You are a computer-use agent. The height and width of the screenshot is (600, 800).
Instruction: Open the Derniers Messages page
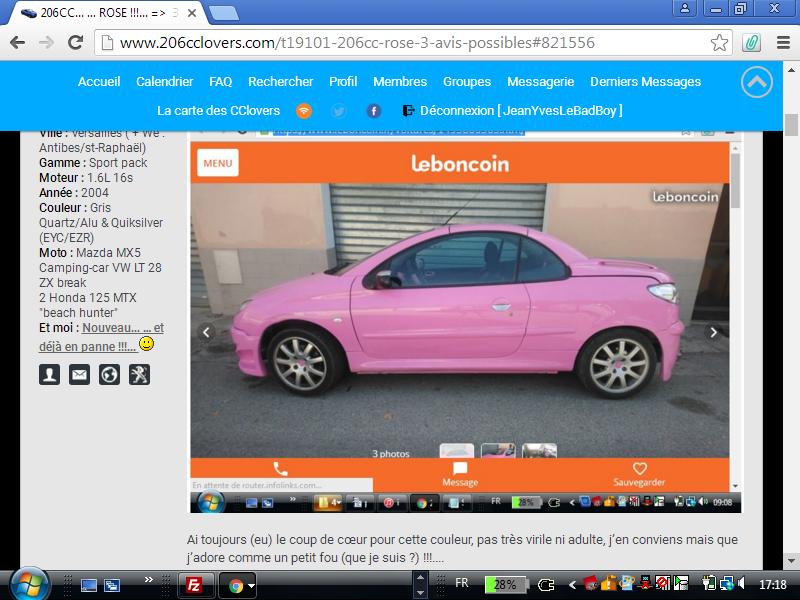645,82
